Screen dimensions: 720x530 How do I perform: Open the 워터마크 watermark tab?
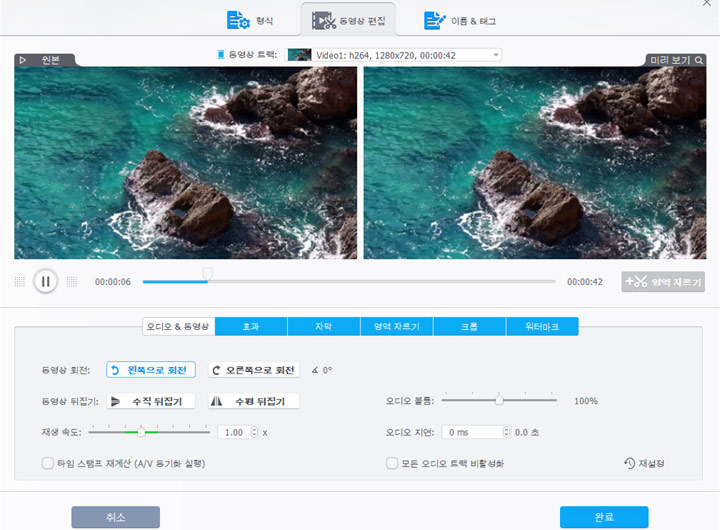coord(542,327)
